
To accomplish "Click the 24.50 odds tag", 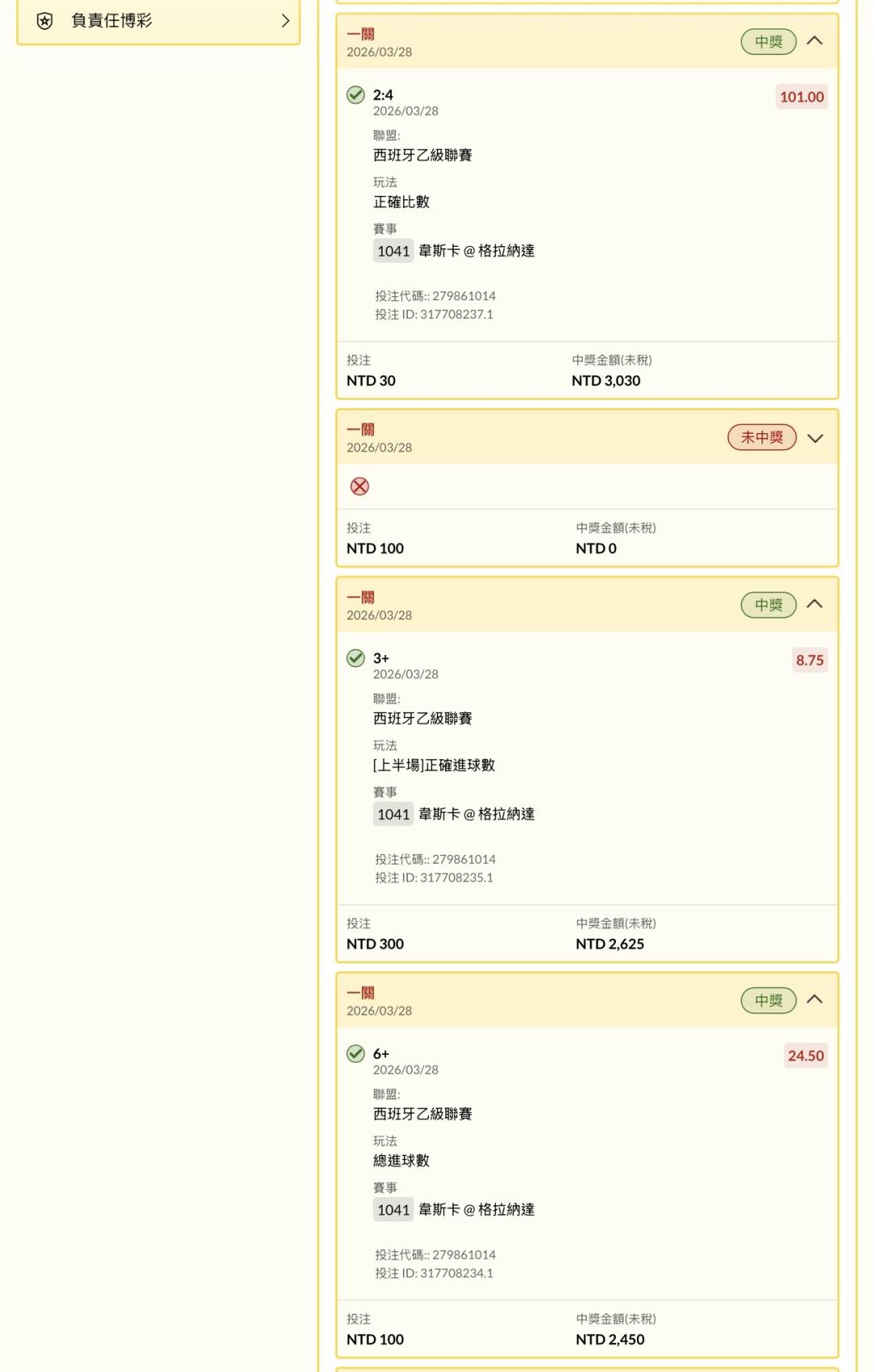I will [805, 1056].
